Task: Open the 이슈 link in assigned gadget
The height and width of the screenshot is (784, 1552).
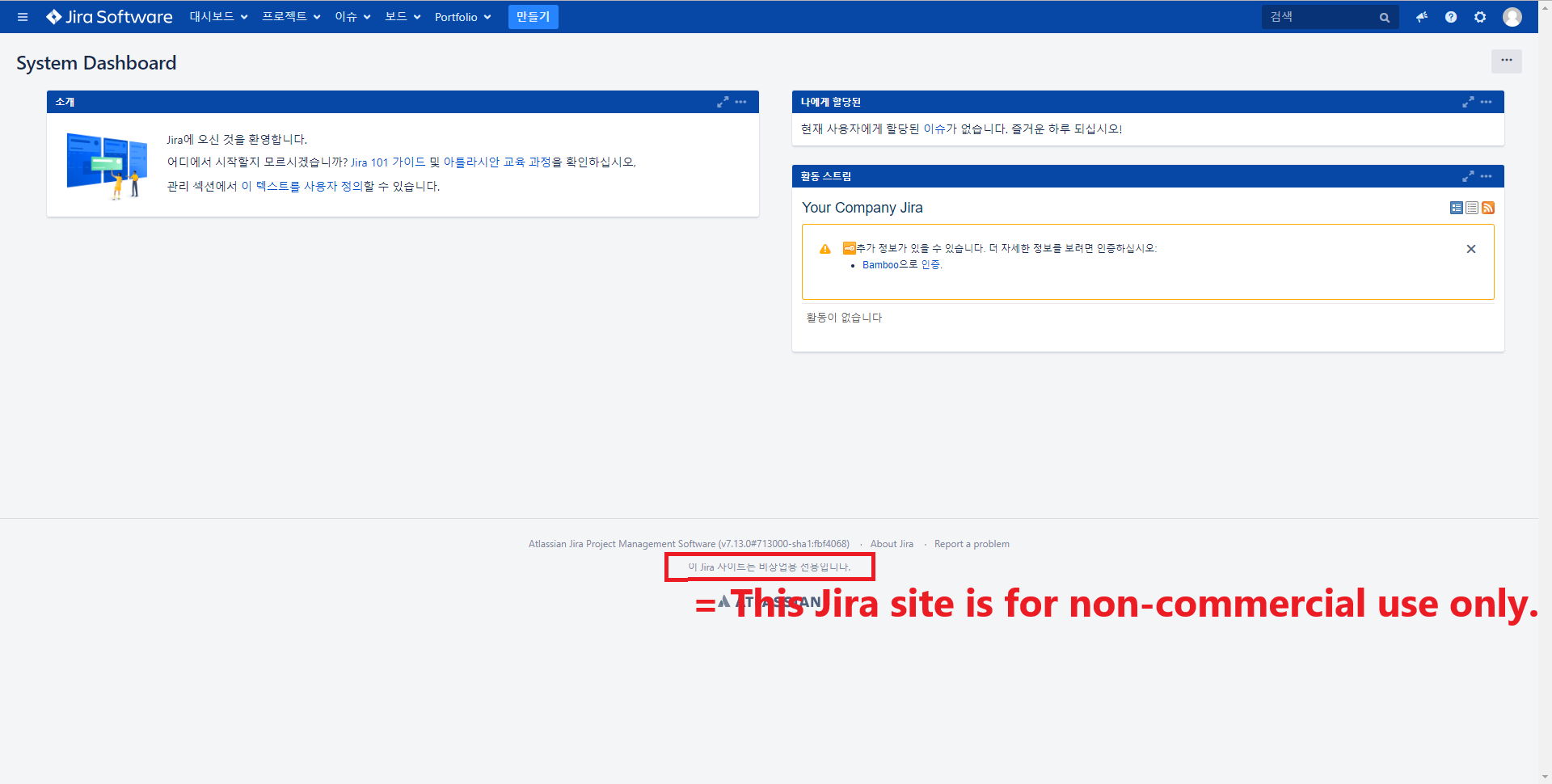Action: 934,129
